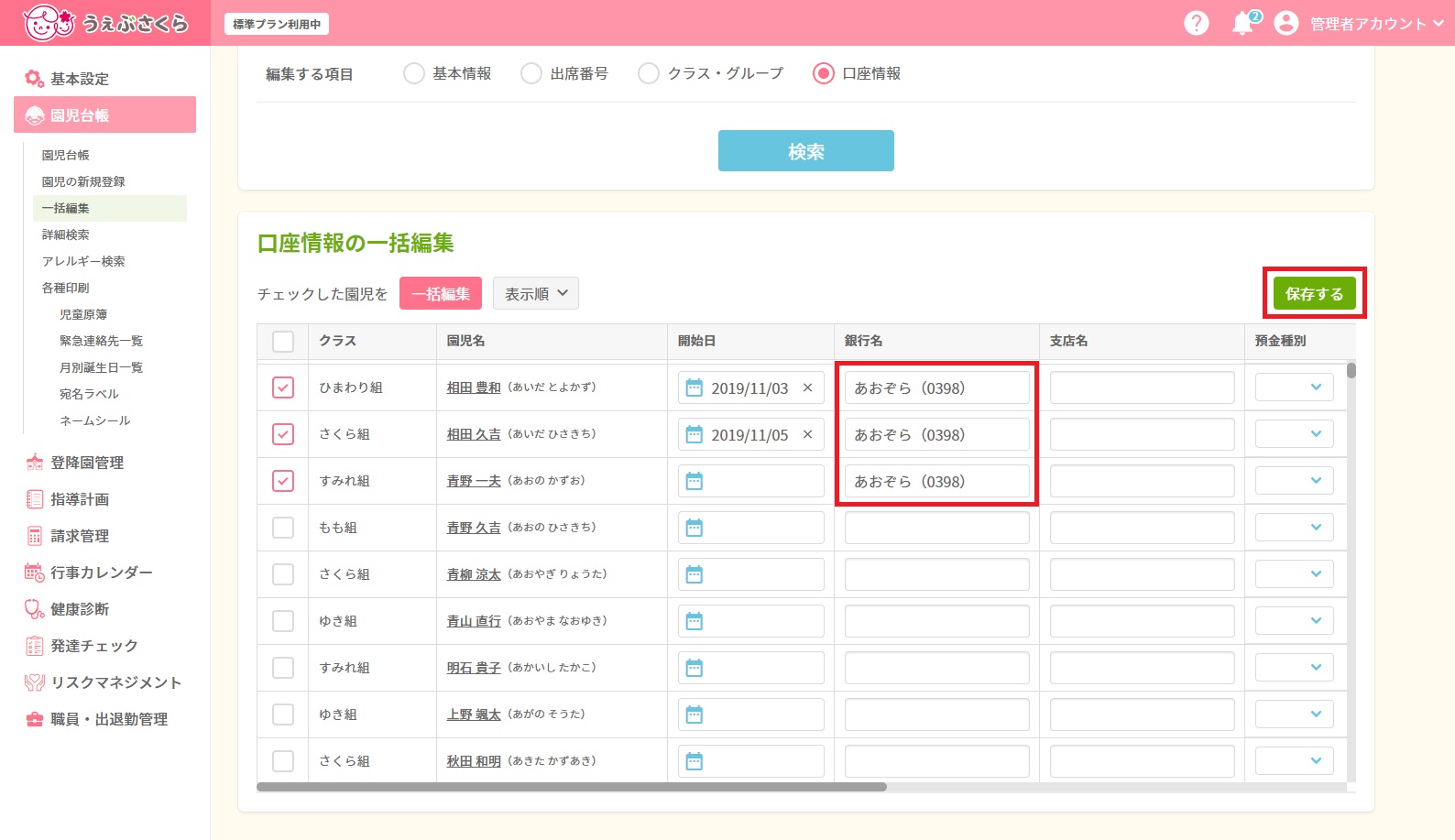Open the 園児台帳 sidebar section
The width and height of the screenshot is (1455, 840).
[x=104, y=115]
